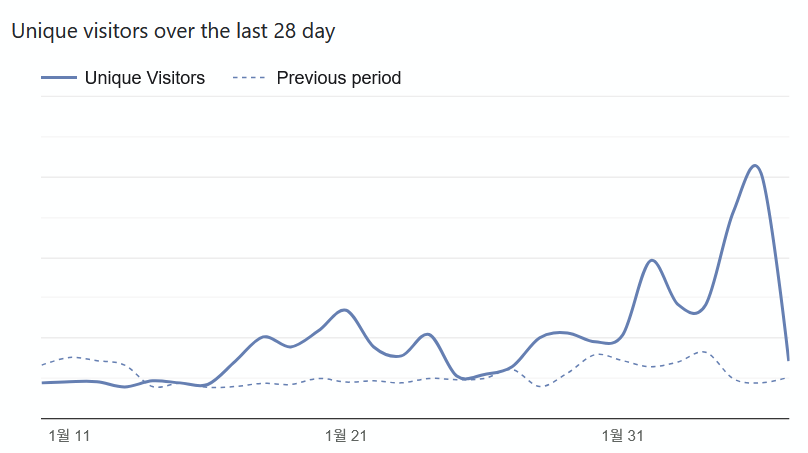Click the left starting point of dashed line
808x453 pixels.
(42, 365)
